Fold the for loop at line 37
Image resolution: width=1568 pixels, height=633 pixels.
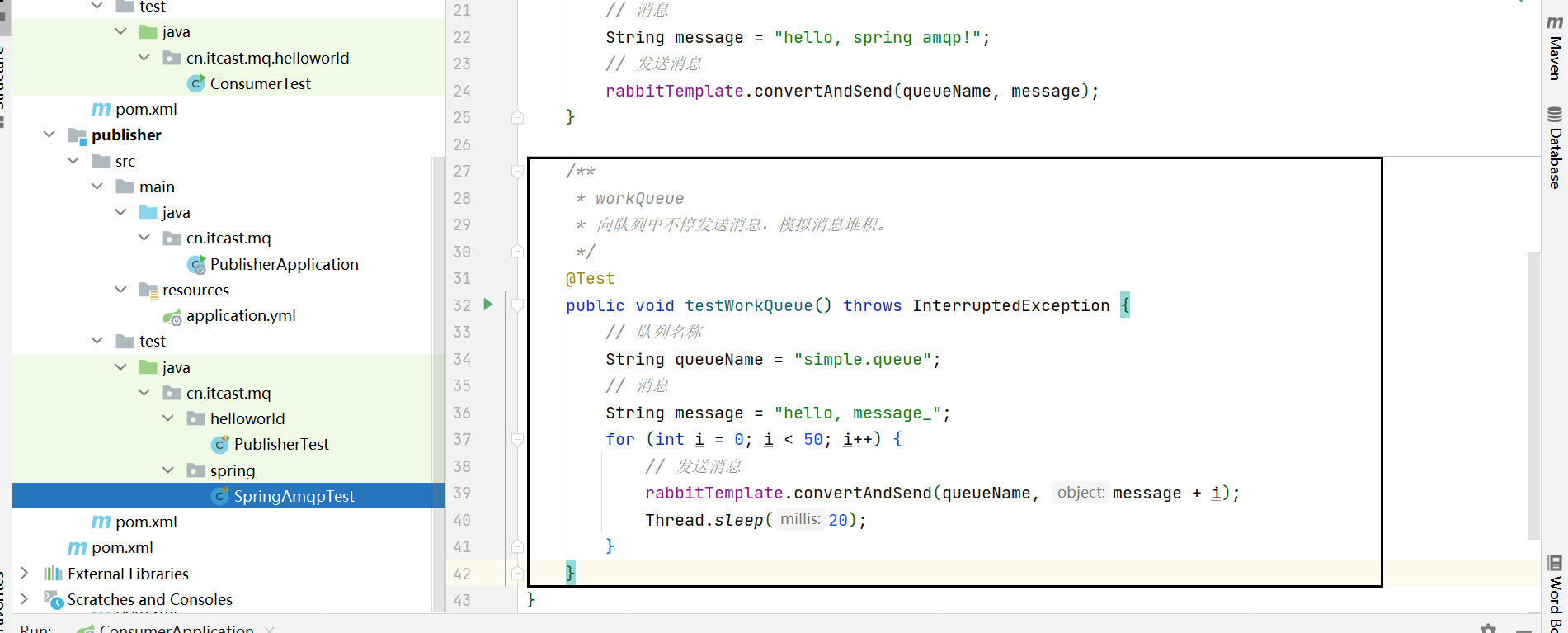pyautogui.click(x=517, y=440)
